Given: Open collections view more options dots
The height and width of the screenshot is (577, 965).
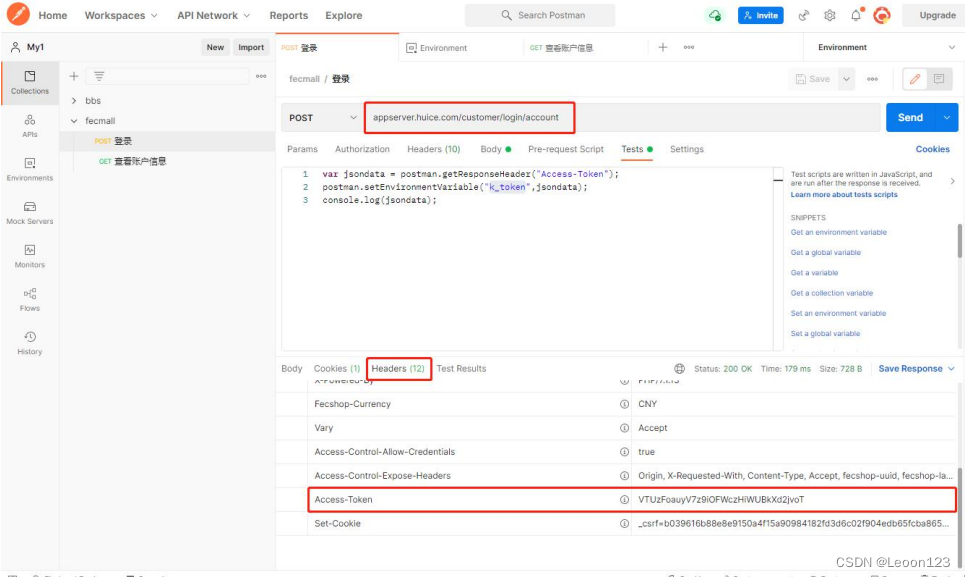Looking at the screenshot, I should click(261, 76).
